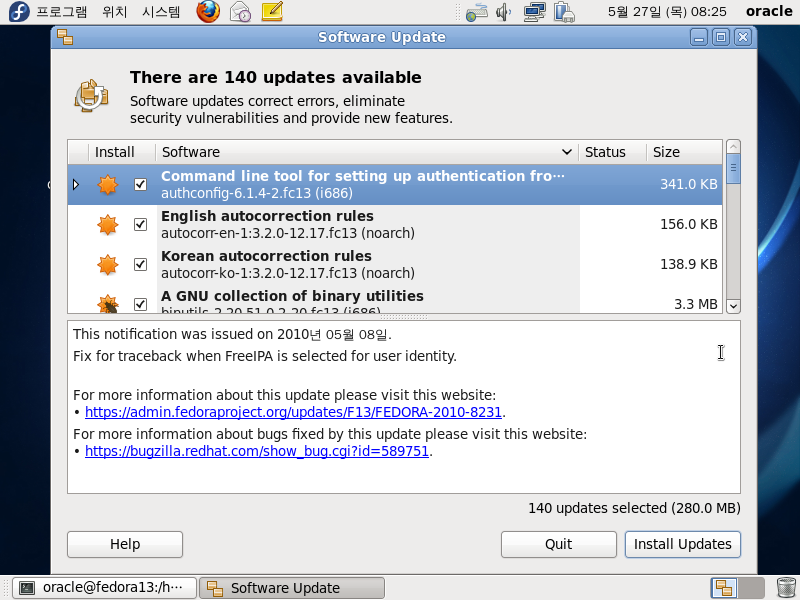The width and height of the screenshot is (800, 600).
Task: Click the keyboard input tray icon
Action: coord(477,12)
